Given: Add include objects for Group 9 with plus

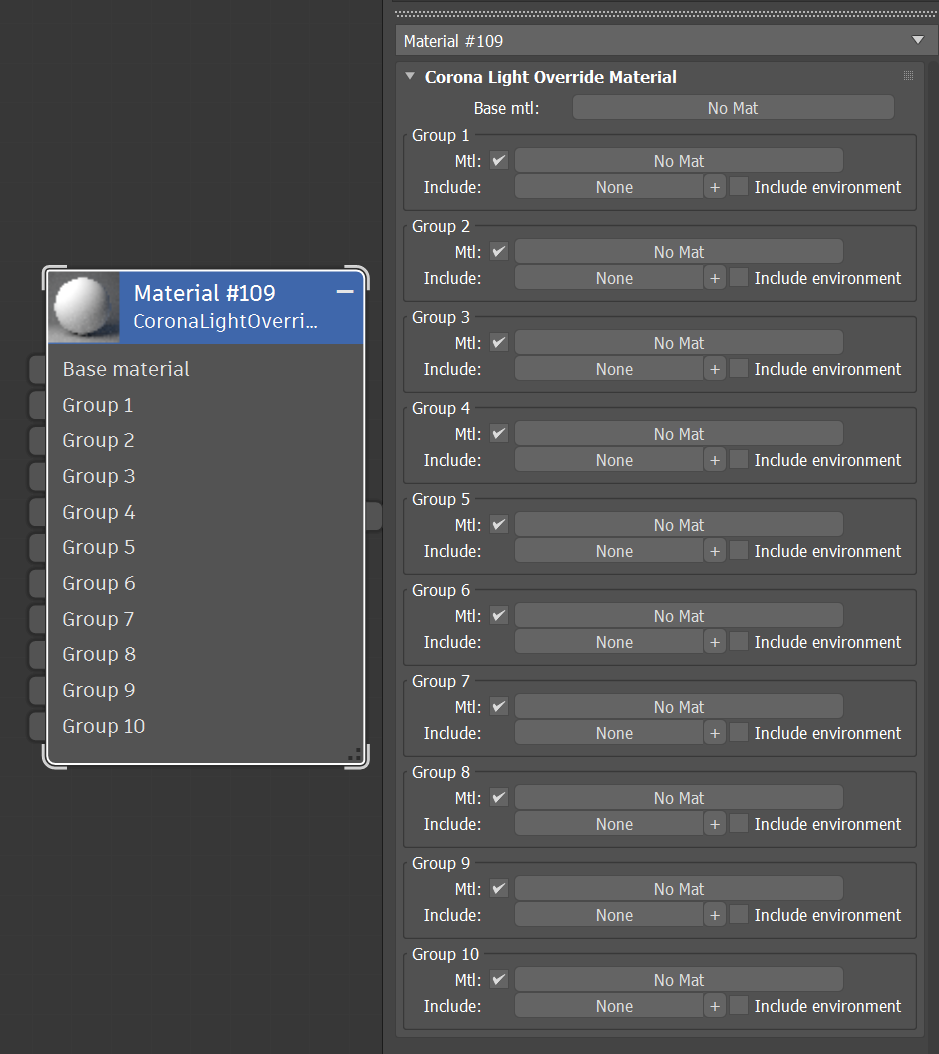Looking at the screenshot, I should [715, 915].
